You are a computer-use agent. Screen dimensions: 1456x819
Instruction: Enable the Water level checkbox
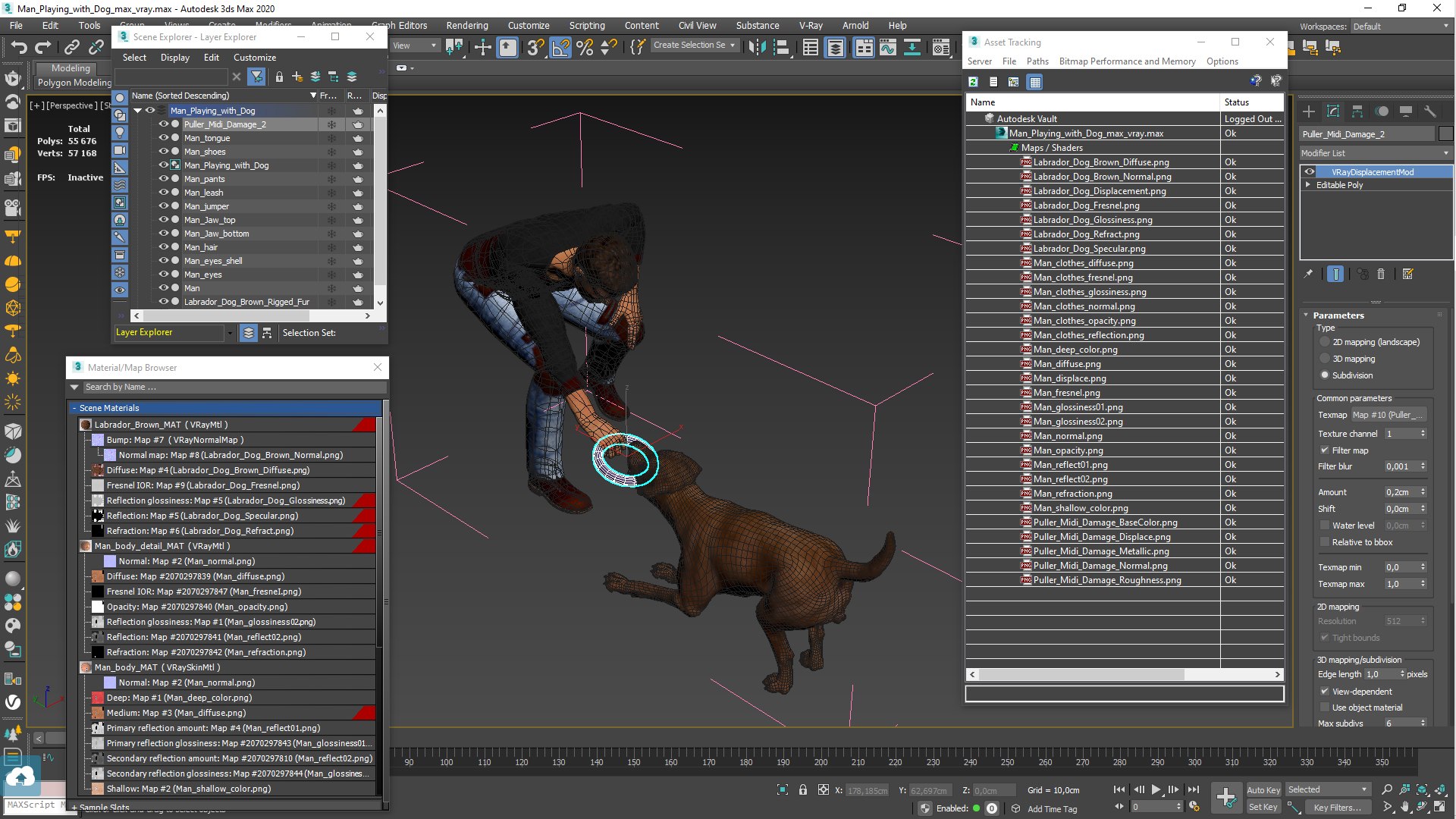1325,526
